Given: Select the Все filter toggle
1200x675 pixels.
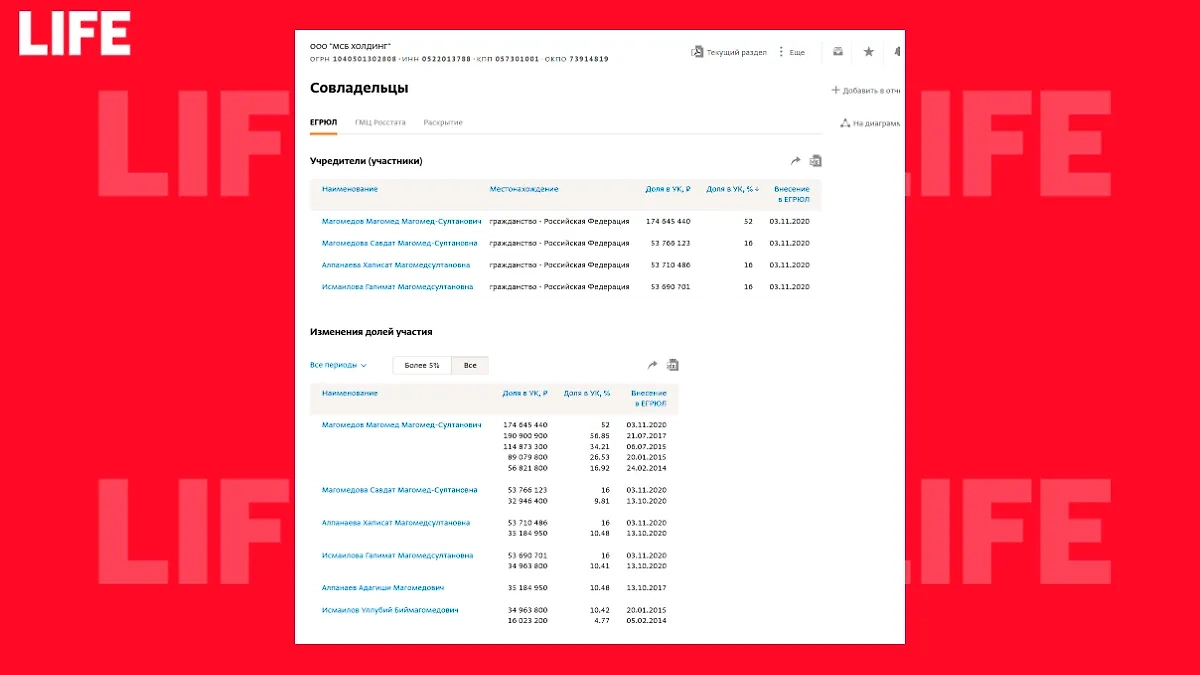Looking at the screenshot, I should coord(470,366).
